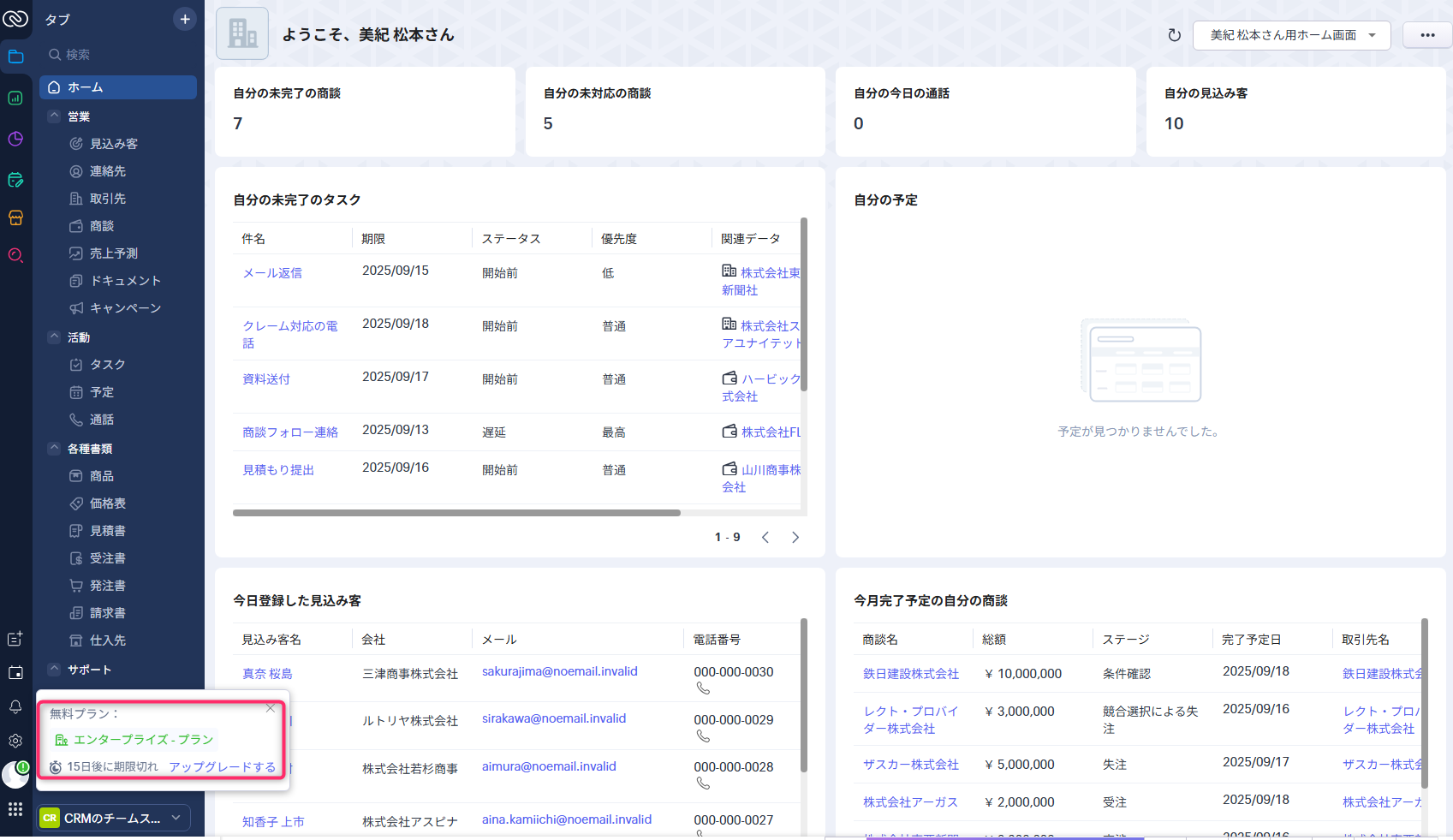Screen dimensions: 1453x840
Task: Click phone icon under 000-000-0030
Action: (x=703, y=688)
